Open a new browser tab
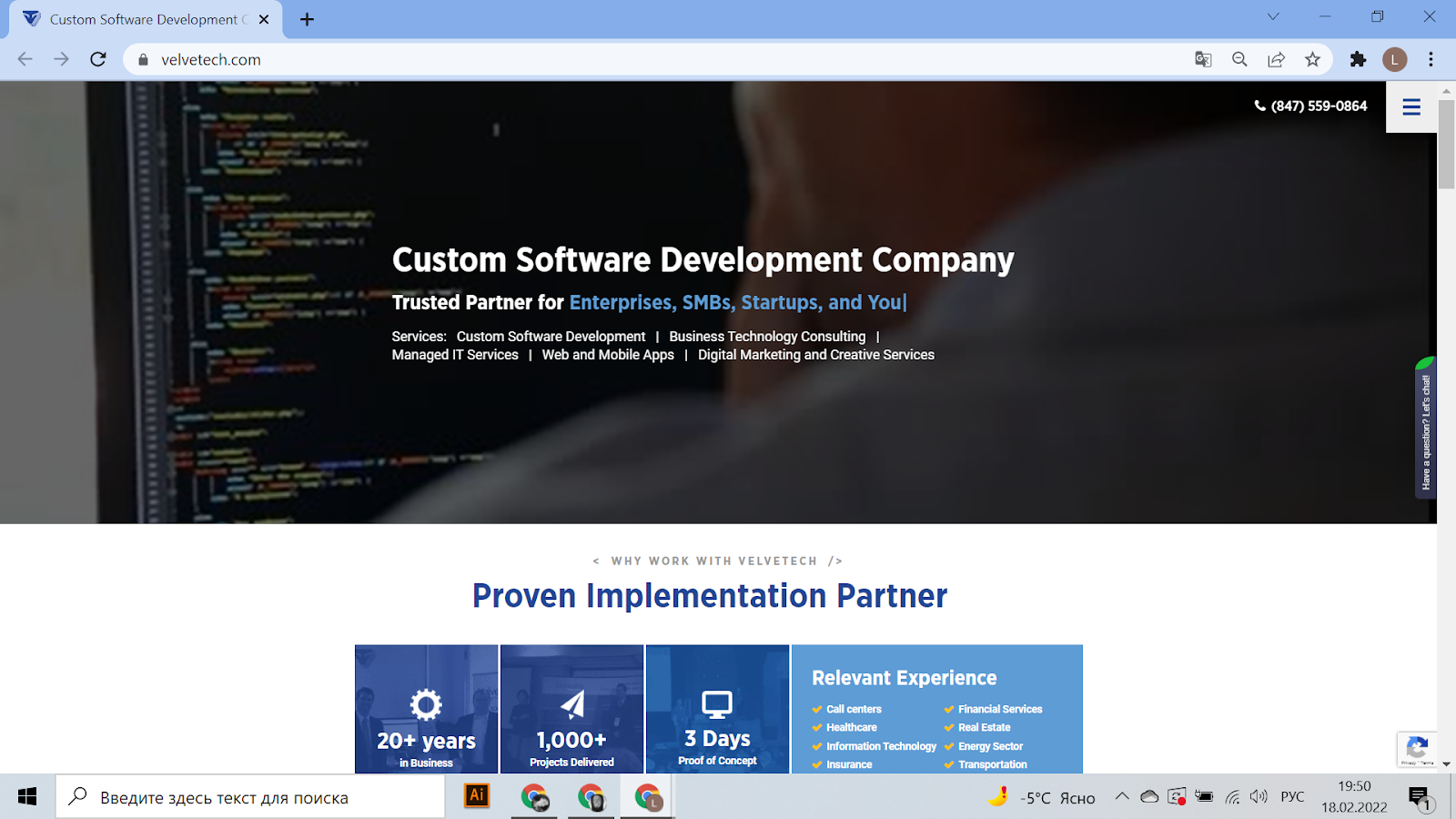The height and width of the screenshot is (819, 1456). pos(308,19)
